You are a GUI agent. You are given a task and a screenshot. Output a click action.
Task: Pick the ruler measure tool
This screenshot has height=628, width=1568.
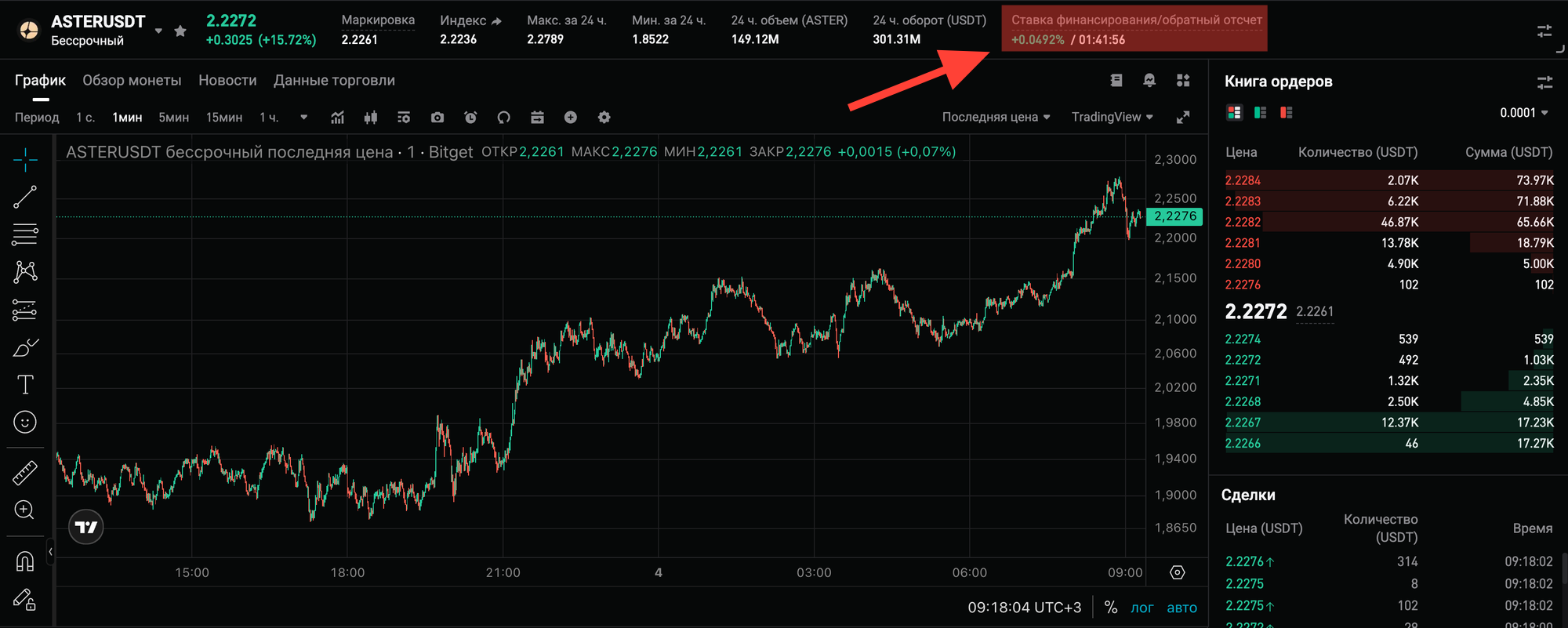pyautogui.click(x=25, y=473)
